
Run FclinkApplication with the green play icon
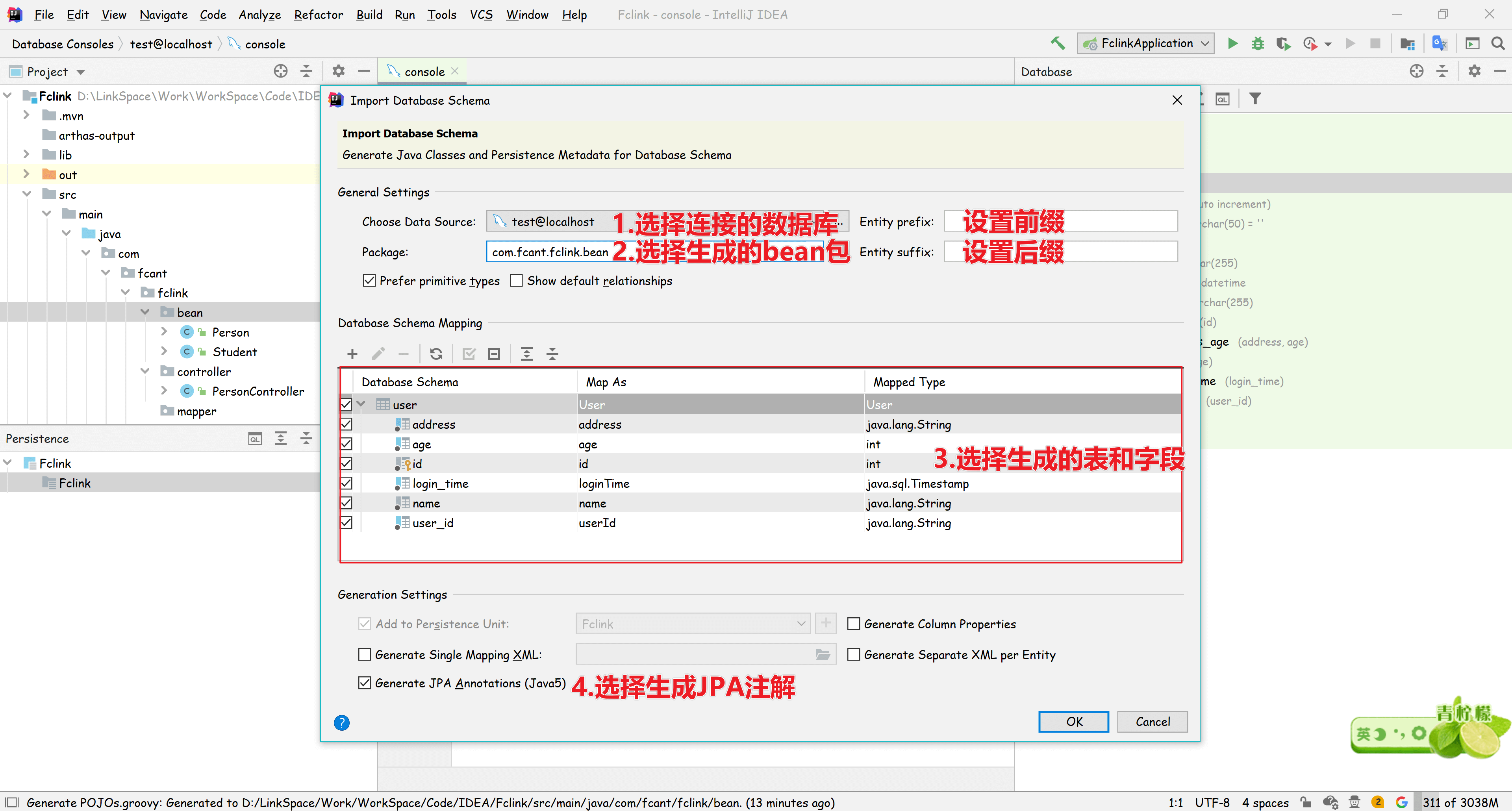coord(1232,43)
